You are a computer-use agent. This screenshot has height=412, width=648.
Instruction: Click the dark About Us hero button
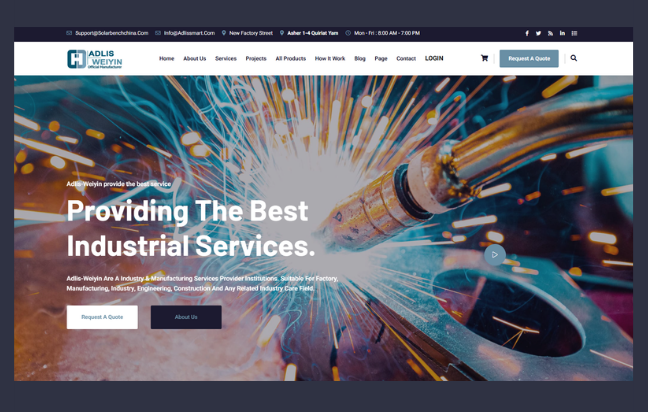point(186,317)
